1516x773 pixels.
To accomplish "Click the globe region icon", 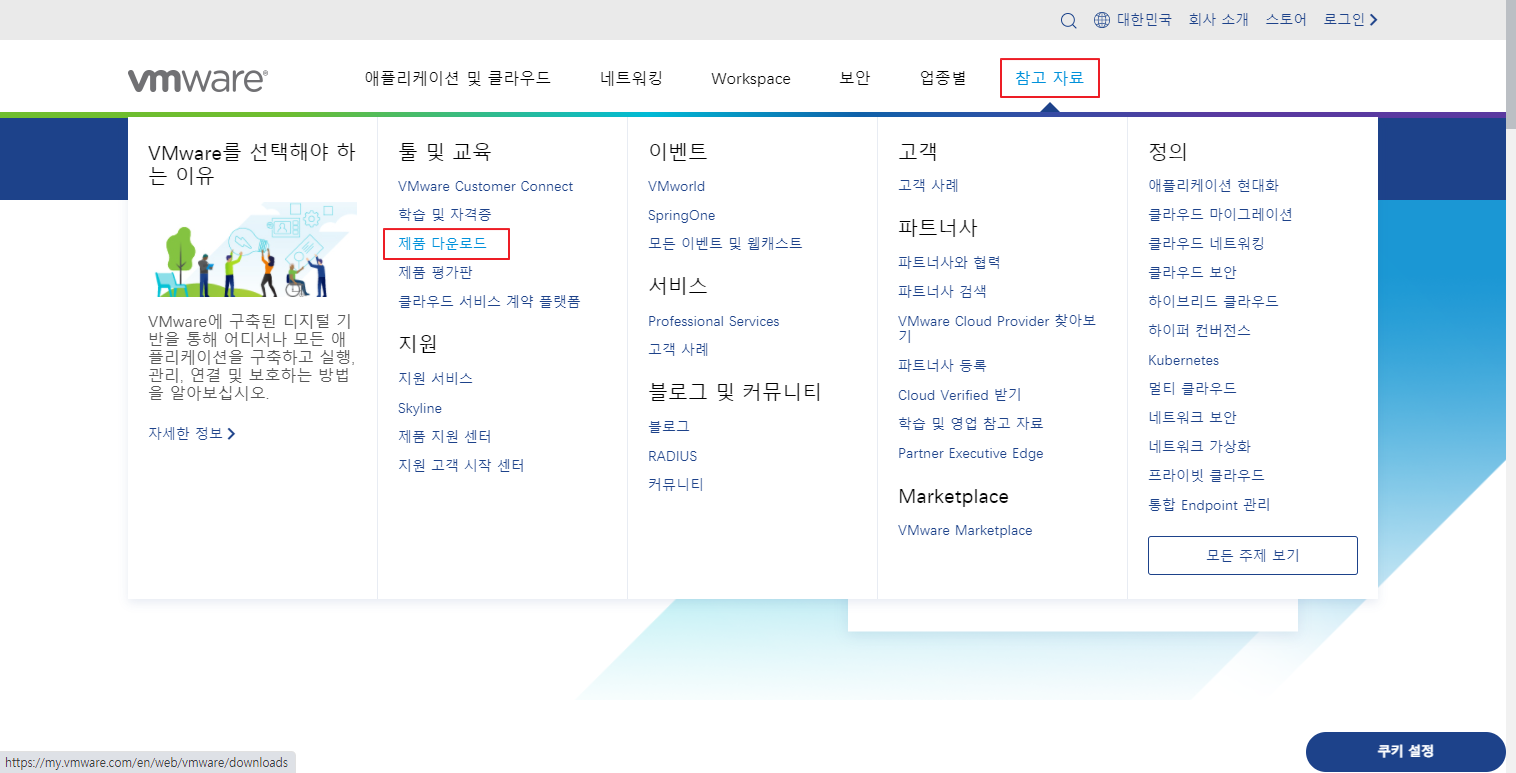I will (x=1102, y=20).
